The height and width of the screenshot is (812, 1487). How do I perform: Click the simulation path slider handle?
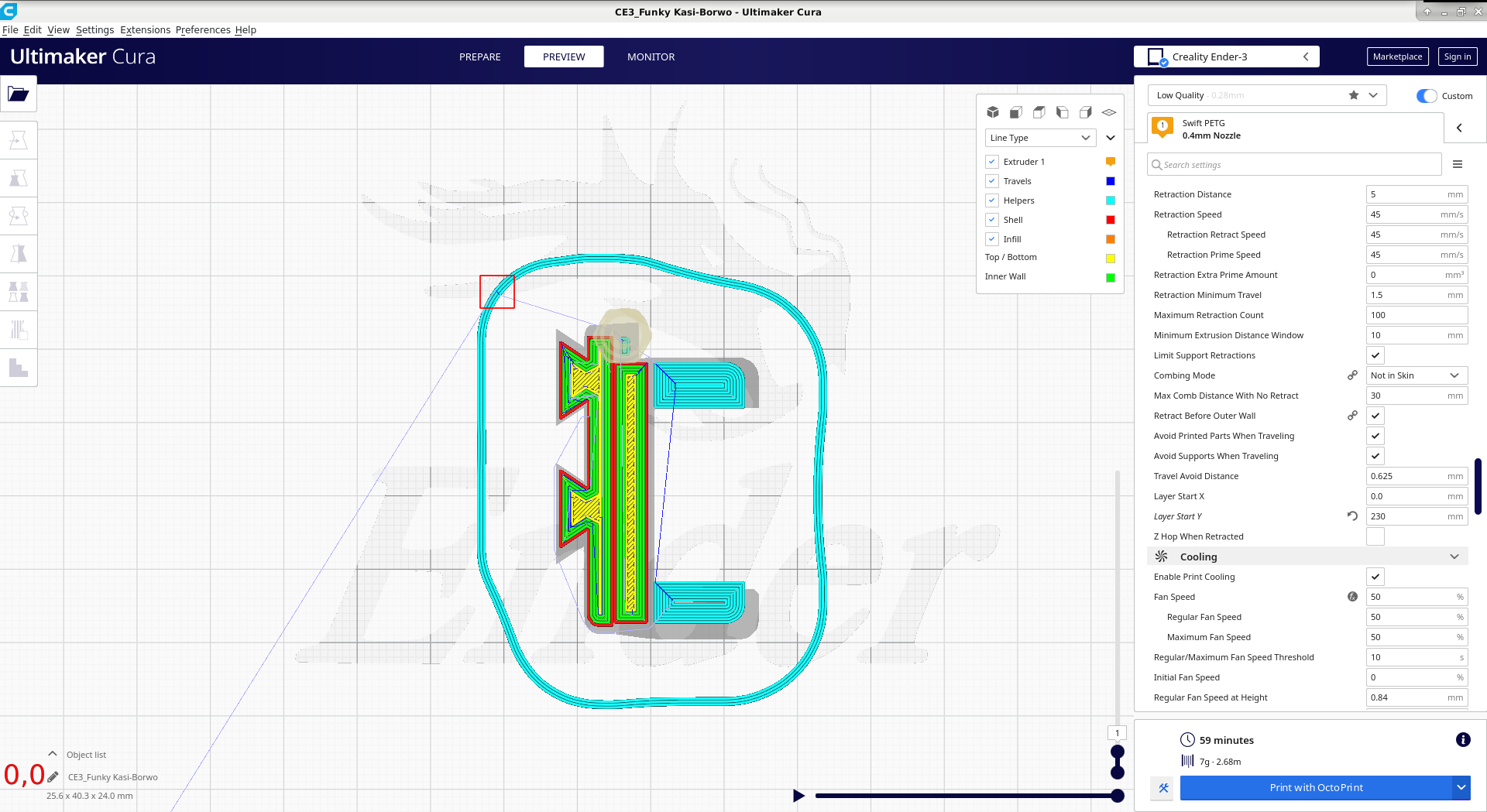[x=1117, y=796]
